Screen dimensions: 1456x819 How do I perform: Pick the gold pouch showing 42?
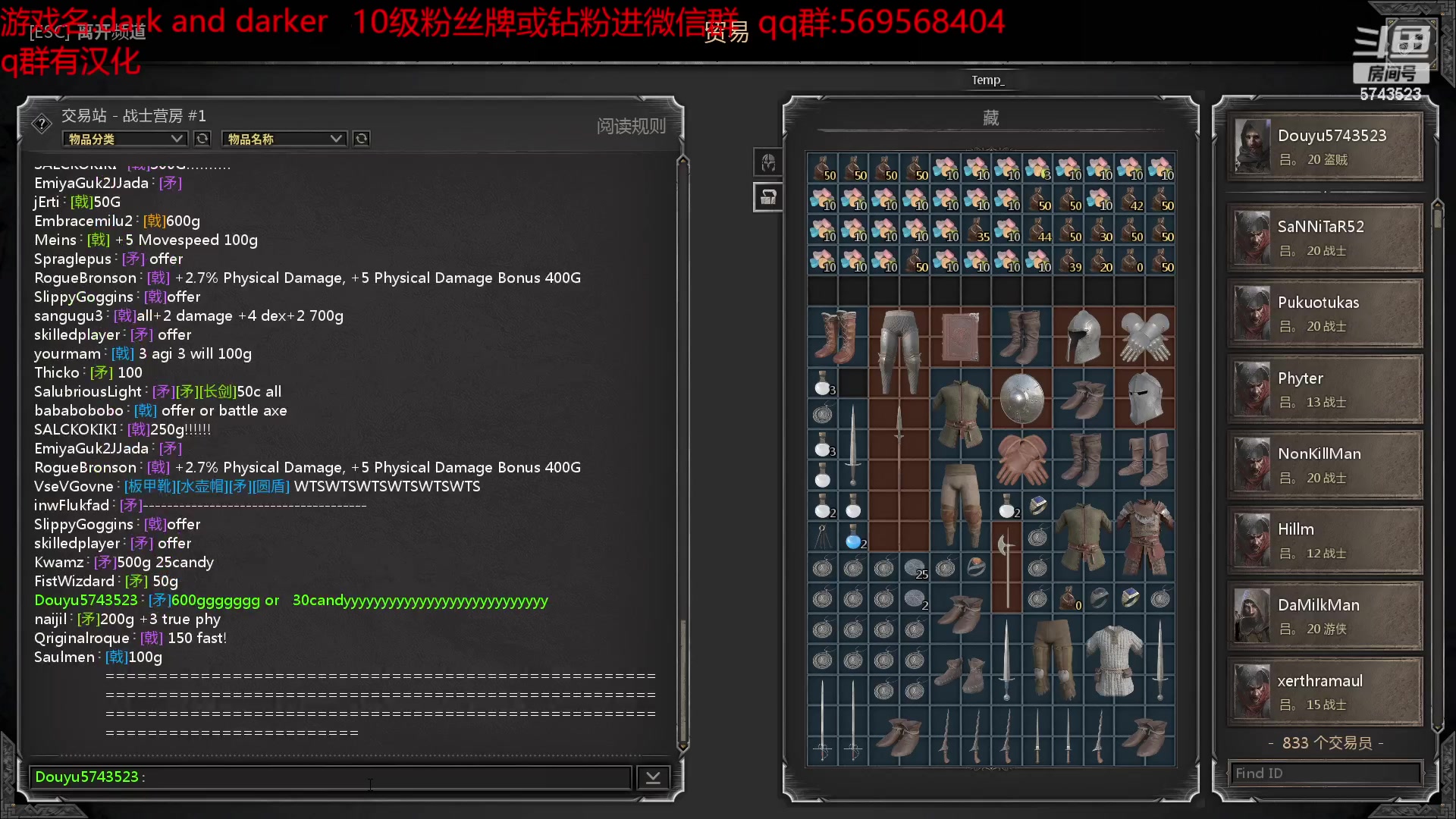click(1130, 199)
